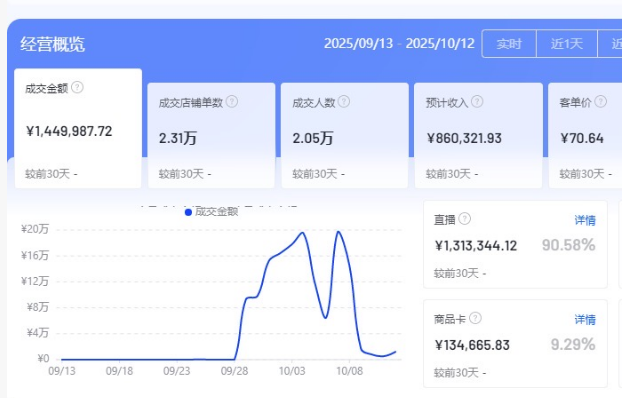Image resolution: width=622 pixels, height=398 pixels.
Task: Click the 直播 revenue card ¥1,313,344.12
Action: 515,244
